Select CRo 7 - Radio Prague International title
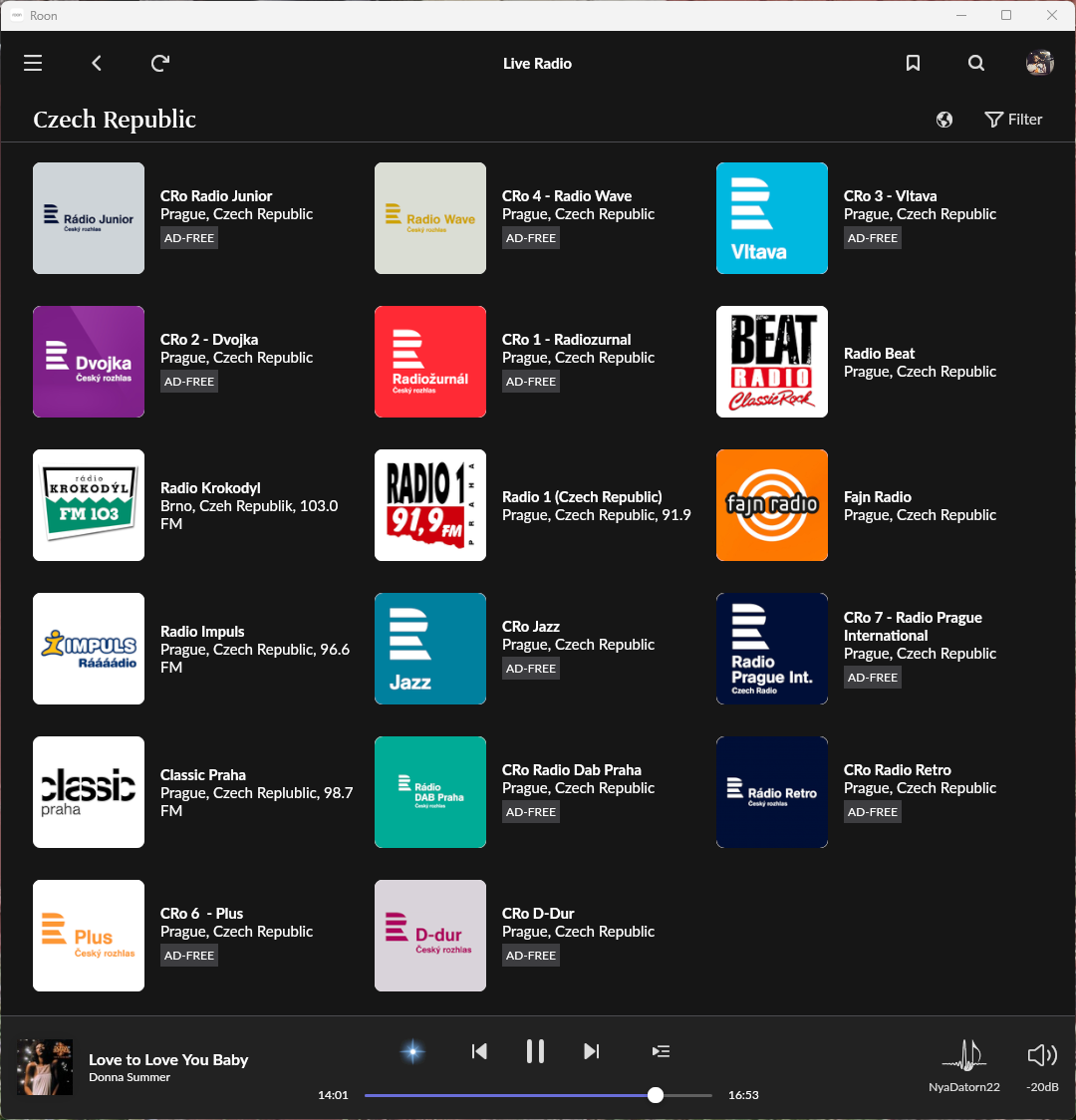 (914, 627)
